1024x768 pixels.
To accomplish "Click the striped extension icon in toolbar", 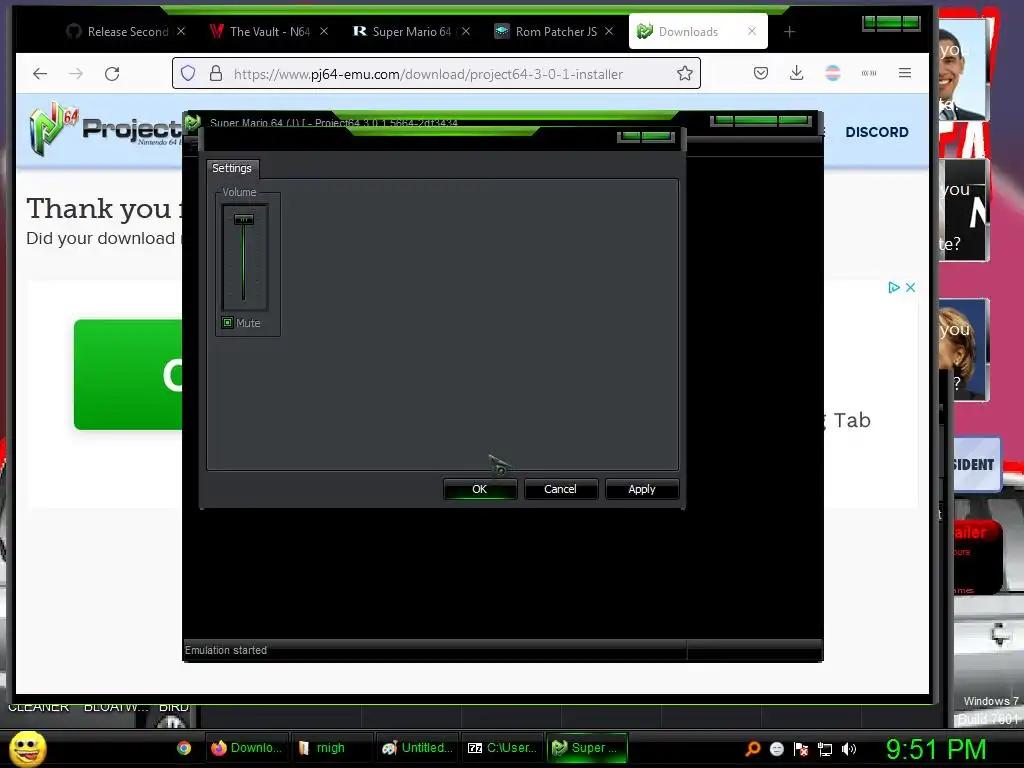I will tap(833, 73).
